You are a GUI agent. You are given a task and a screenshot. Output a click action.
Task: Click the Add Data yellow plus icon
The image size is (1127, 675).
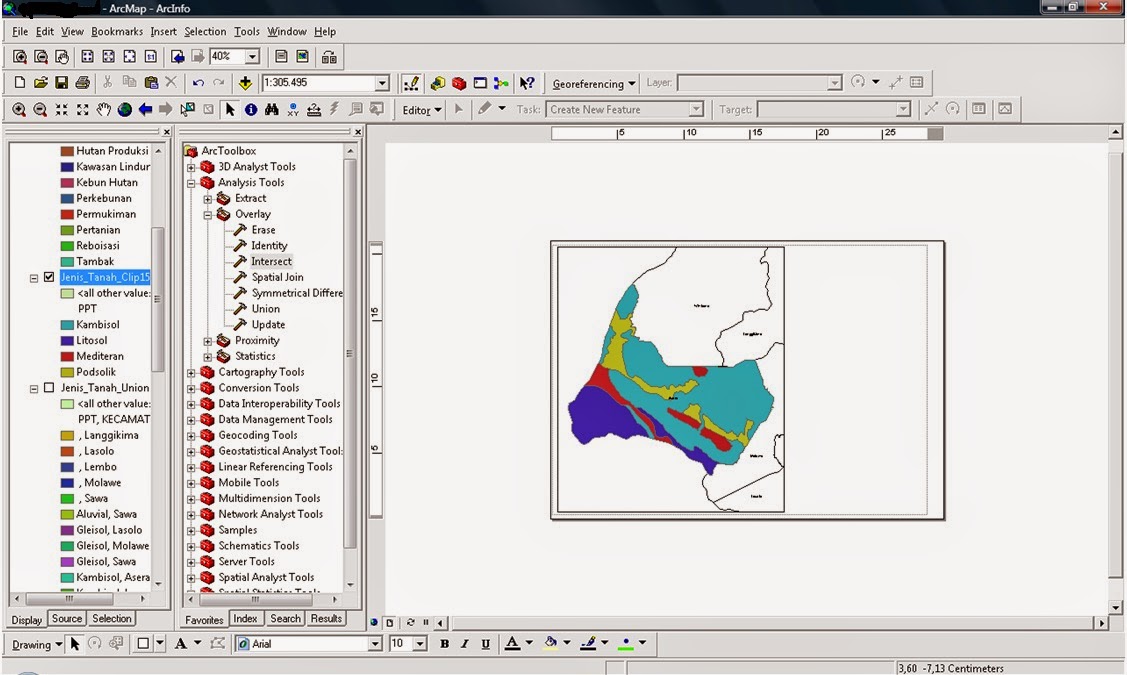[243, 82]
